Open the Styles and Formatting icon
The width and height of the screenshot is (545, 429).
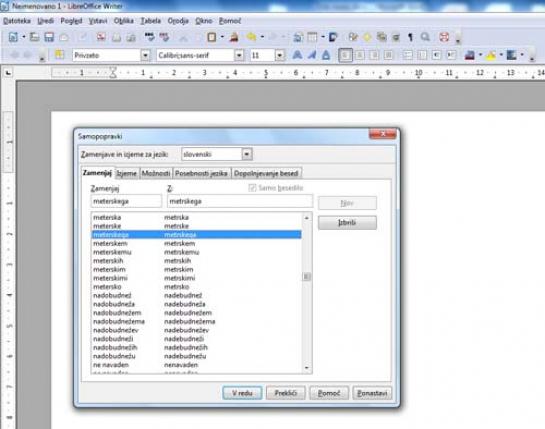59,55
